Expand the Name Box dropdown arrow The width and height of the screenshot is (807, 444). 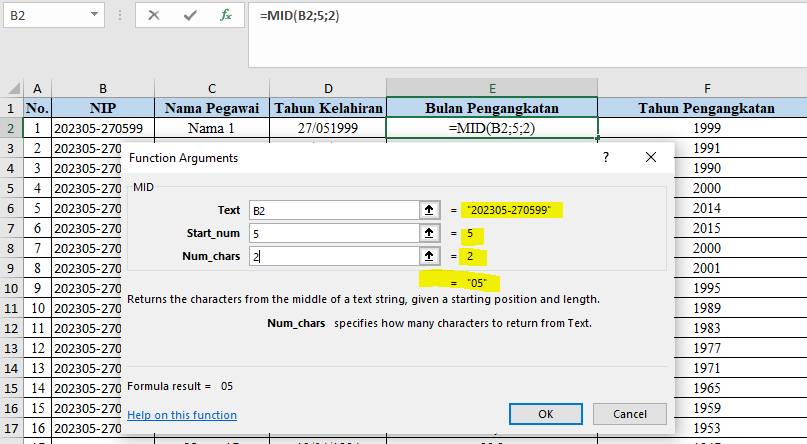coord(94,15)
